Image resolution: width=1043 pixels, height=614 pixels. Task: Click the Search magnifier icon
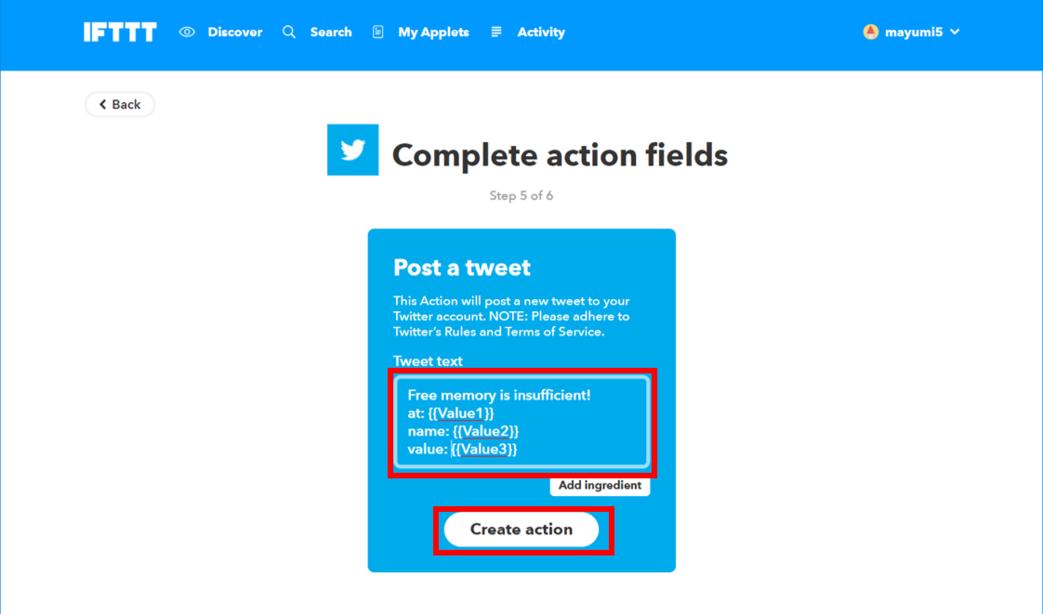(289, 32)
